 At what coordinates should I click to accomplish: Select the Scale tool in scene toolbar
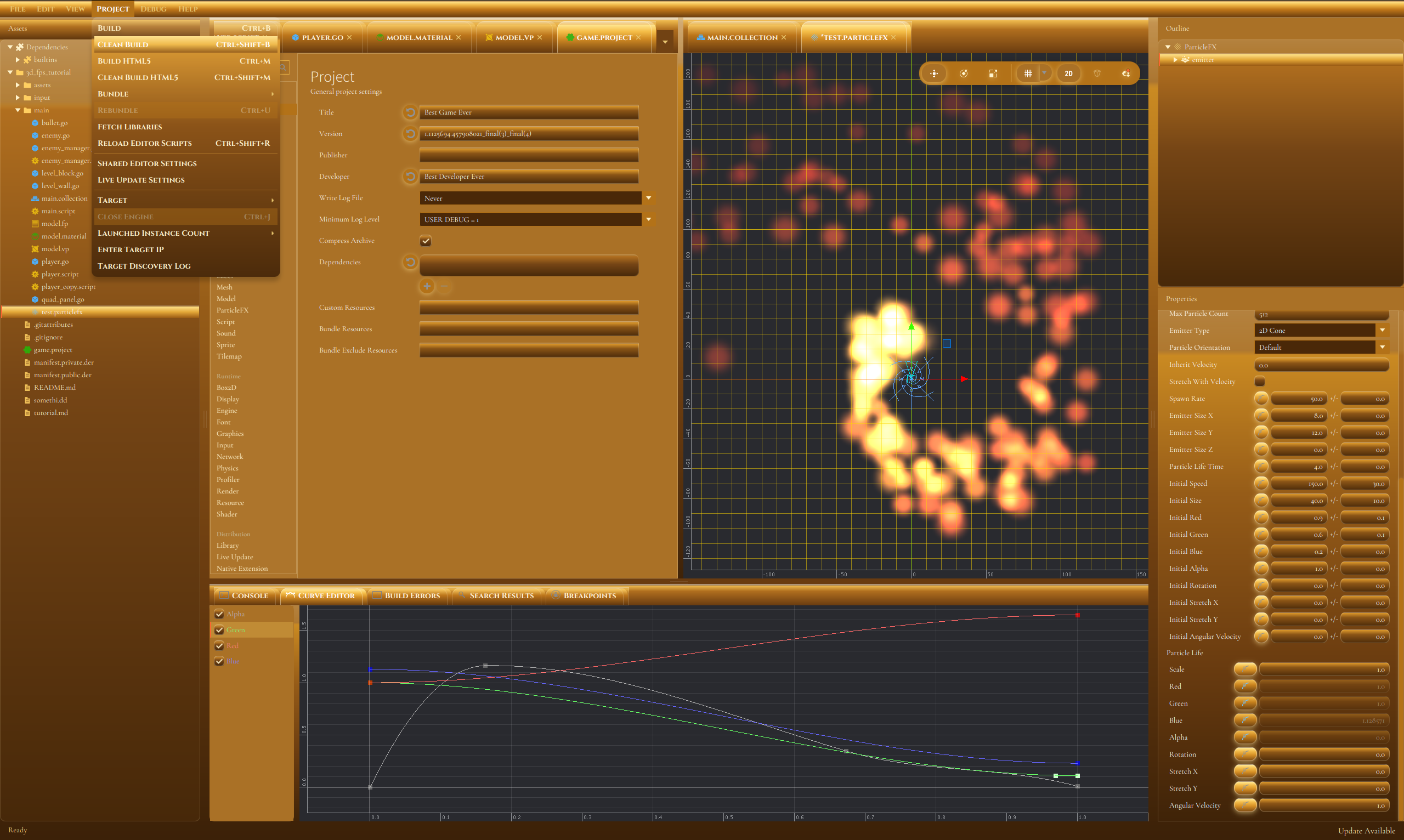993,73
